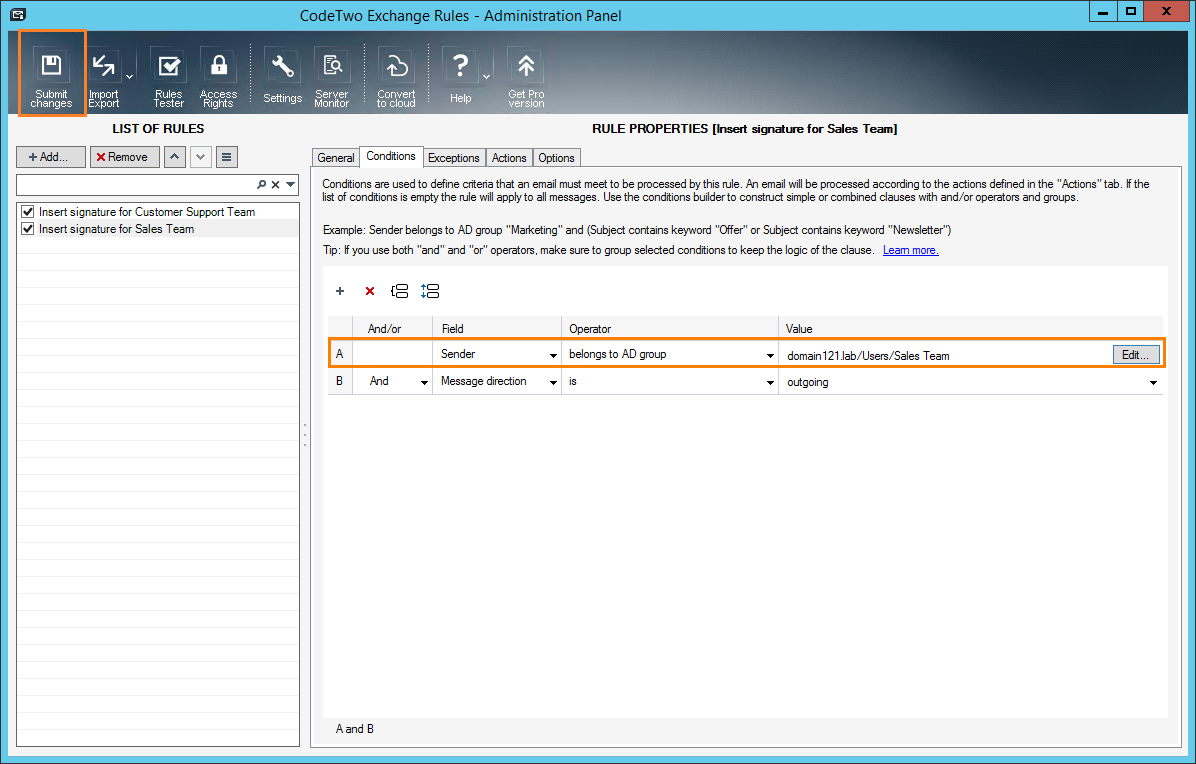Click the And/or column header
The image size is (1196, 764).
(x=392, y=329)
